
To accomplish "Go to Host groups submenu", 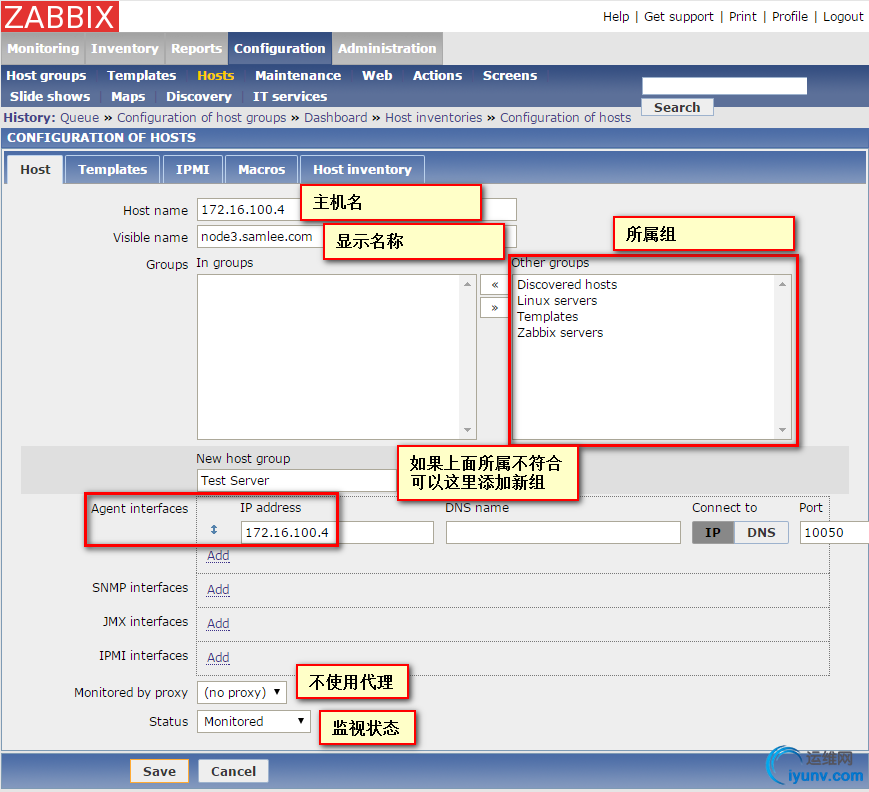I will point(46,75).
